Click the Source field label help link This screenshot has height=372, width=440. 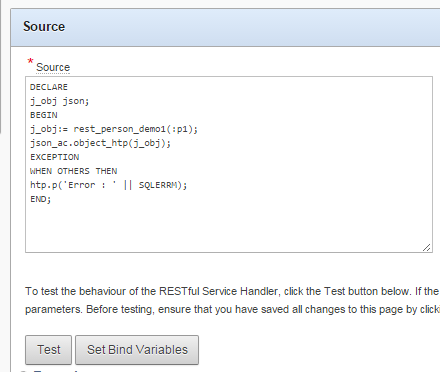53,67
